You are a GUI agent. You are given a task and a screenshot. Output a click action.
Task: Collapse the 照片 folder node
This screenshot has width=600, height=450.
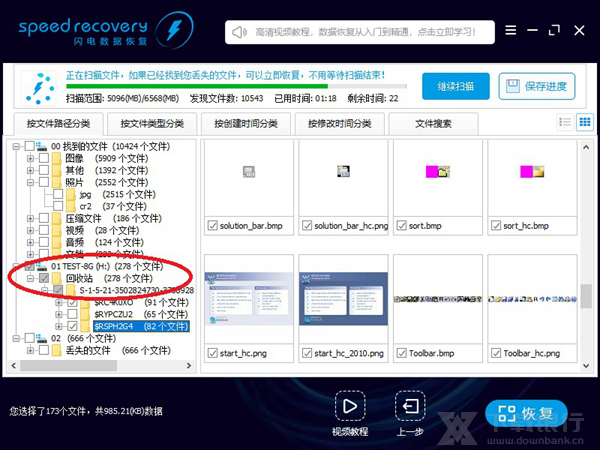[x=31, y=183]
